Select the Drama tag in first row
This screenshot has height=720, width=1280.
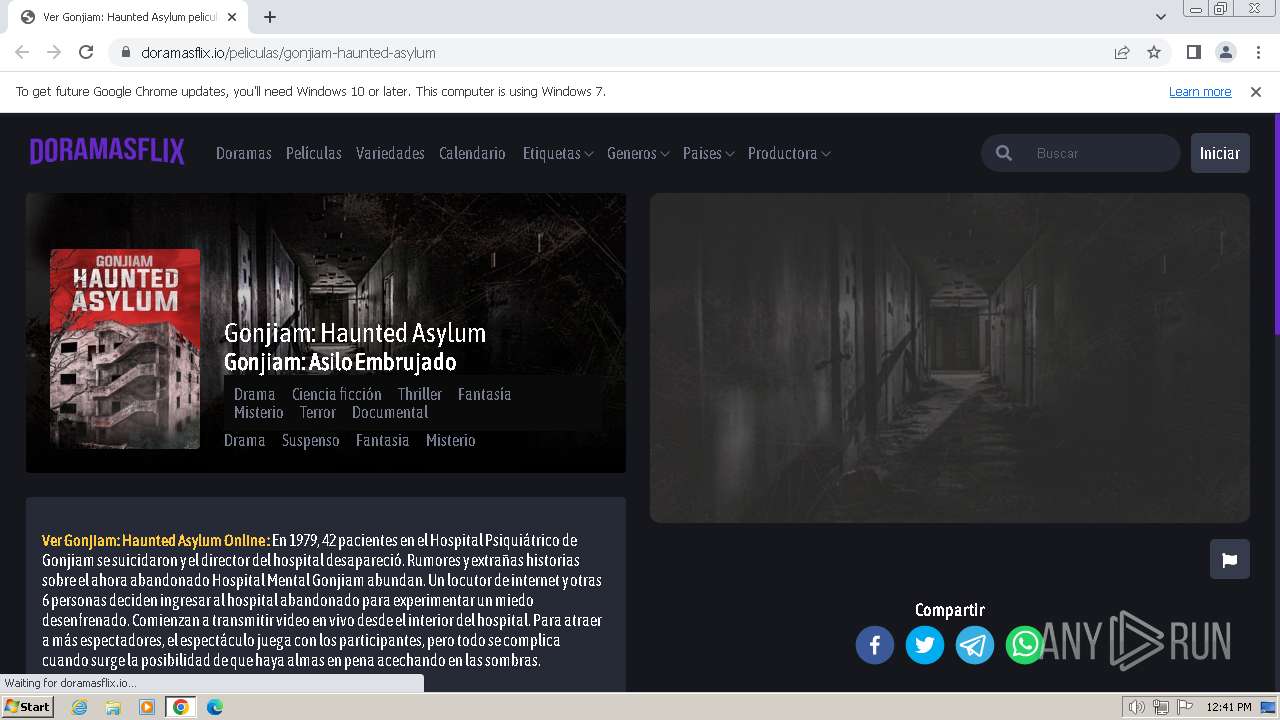(x=254, y=394)
